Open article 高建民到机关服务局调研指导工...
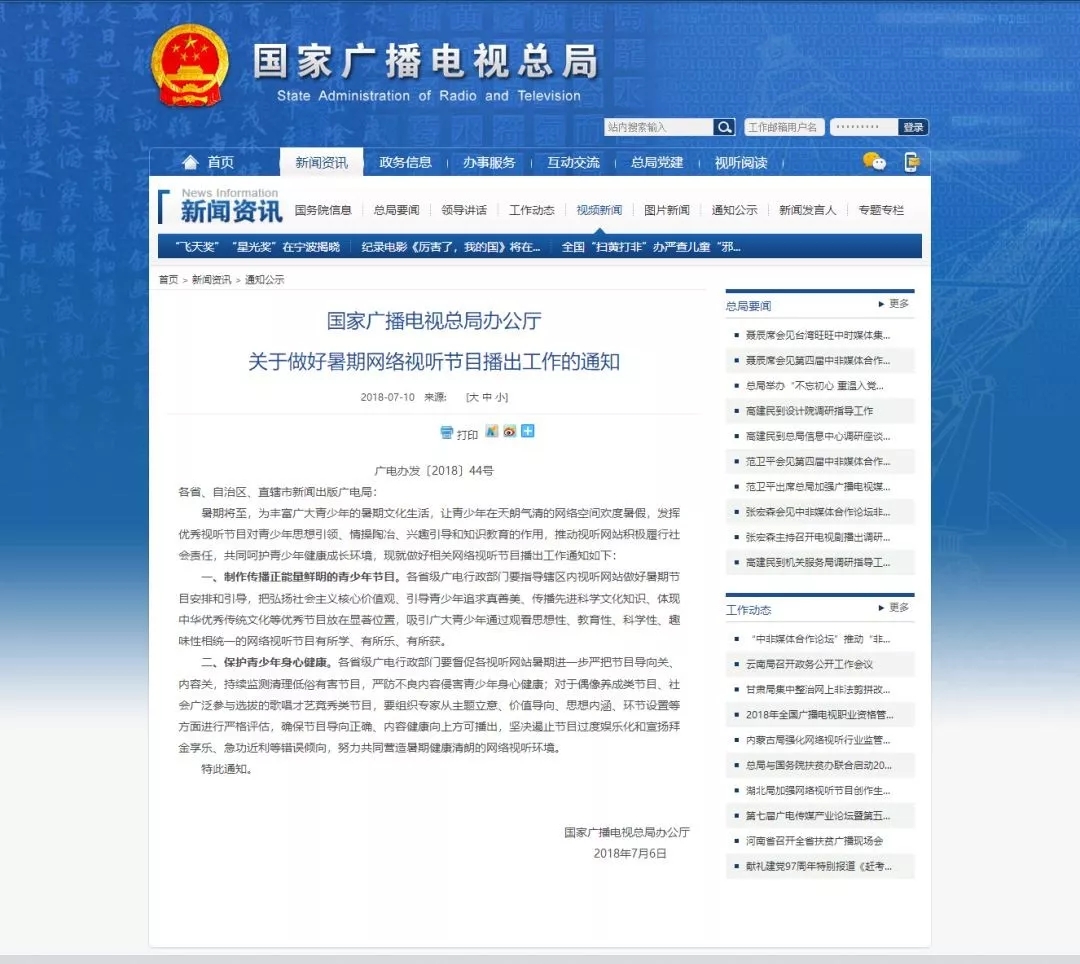 point(818,563)
